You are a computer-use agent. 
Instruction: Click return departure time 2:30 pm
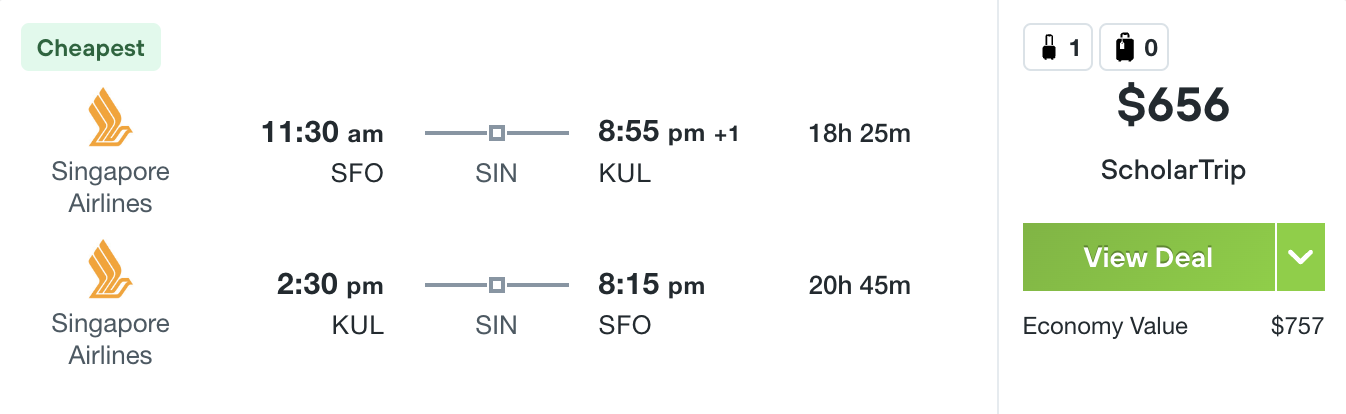click(x=330, y=286)
